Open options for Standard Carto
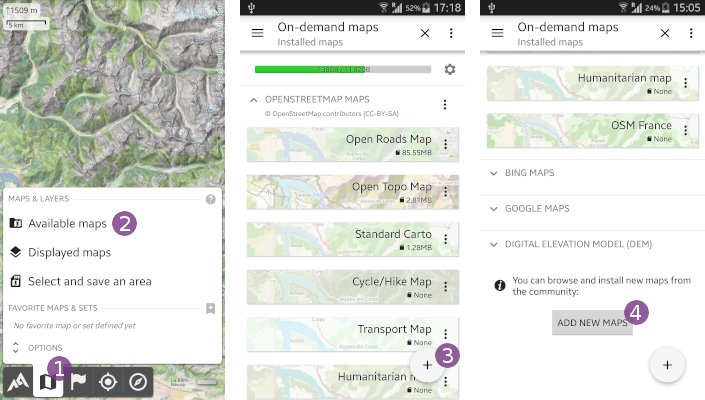 coord(446,239)
